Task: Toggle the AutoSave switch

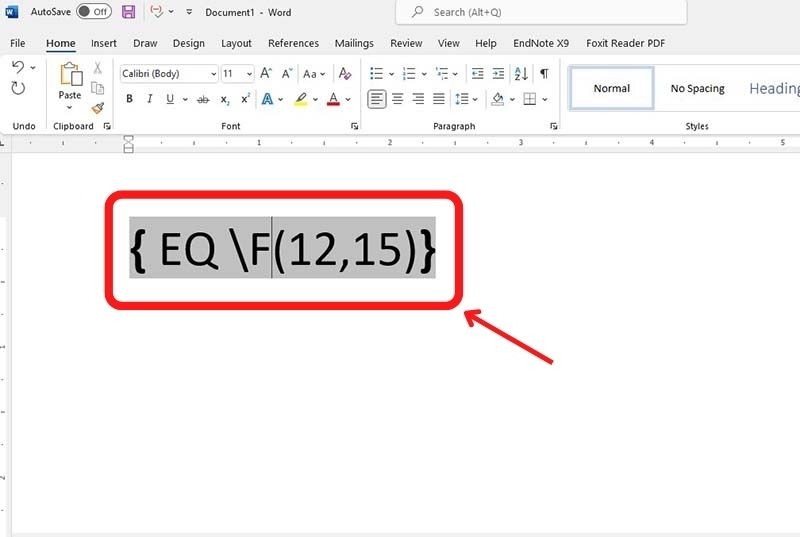Action: pos(94,12)
